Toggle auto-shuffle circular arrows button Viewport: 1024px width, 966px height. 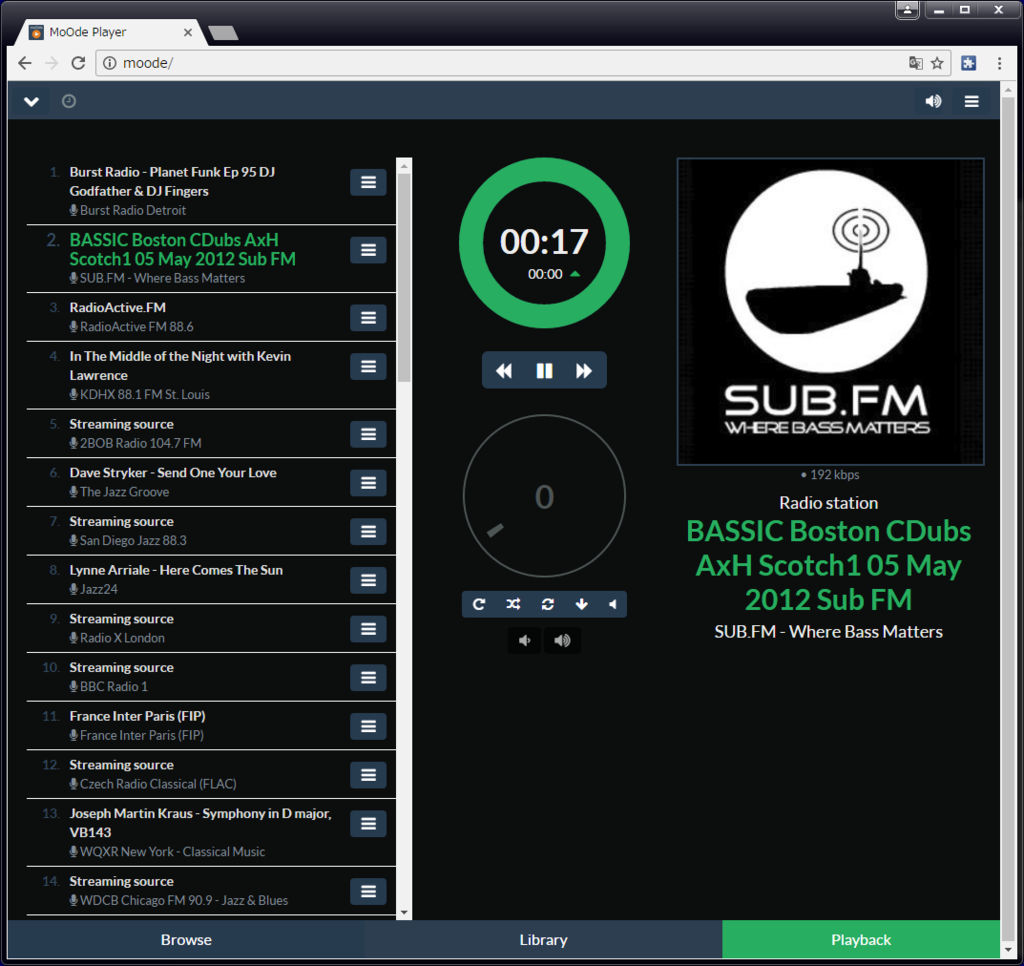tap(547, 604)
